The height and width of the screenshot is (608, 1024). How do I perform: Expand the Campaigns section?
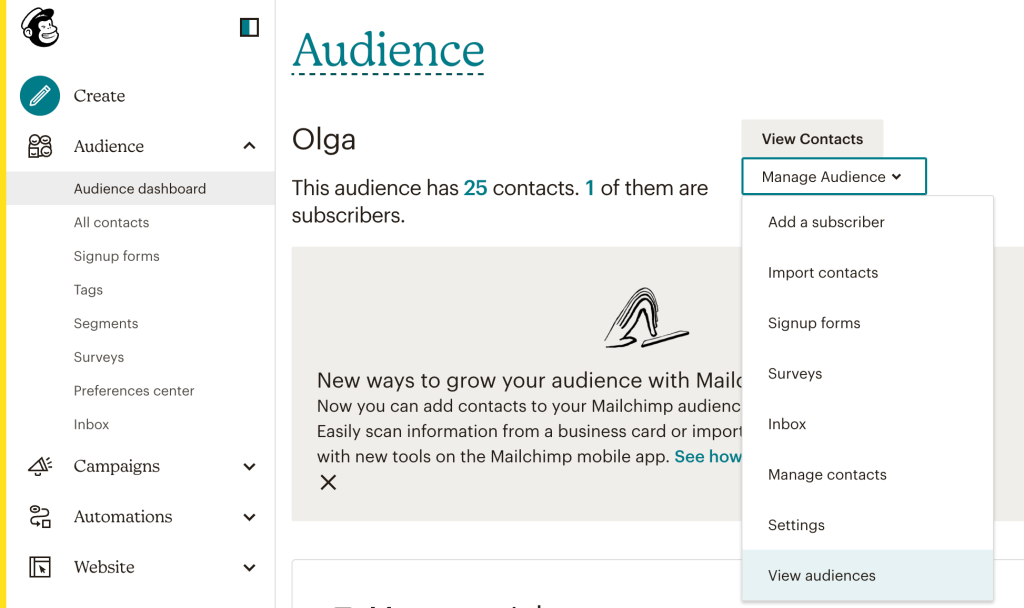click(x=249, y=466)
